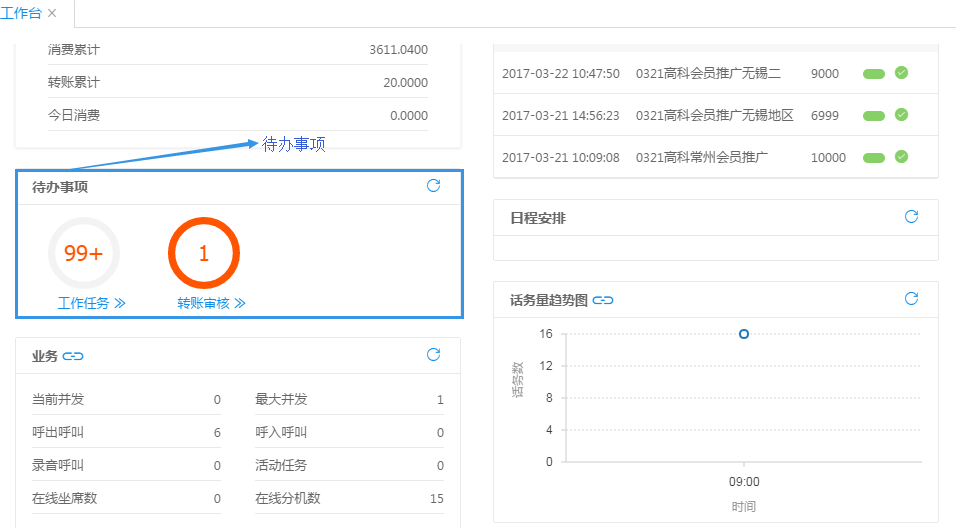This screenshot has width=956, height=528.
Task: Select the 09:00 data point on chart
Action: click(x=744, y=334)
